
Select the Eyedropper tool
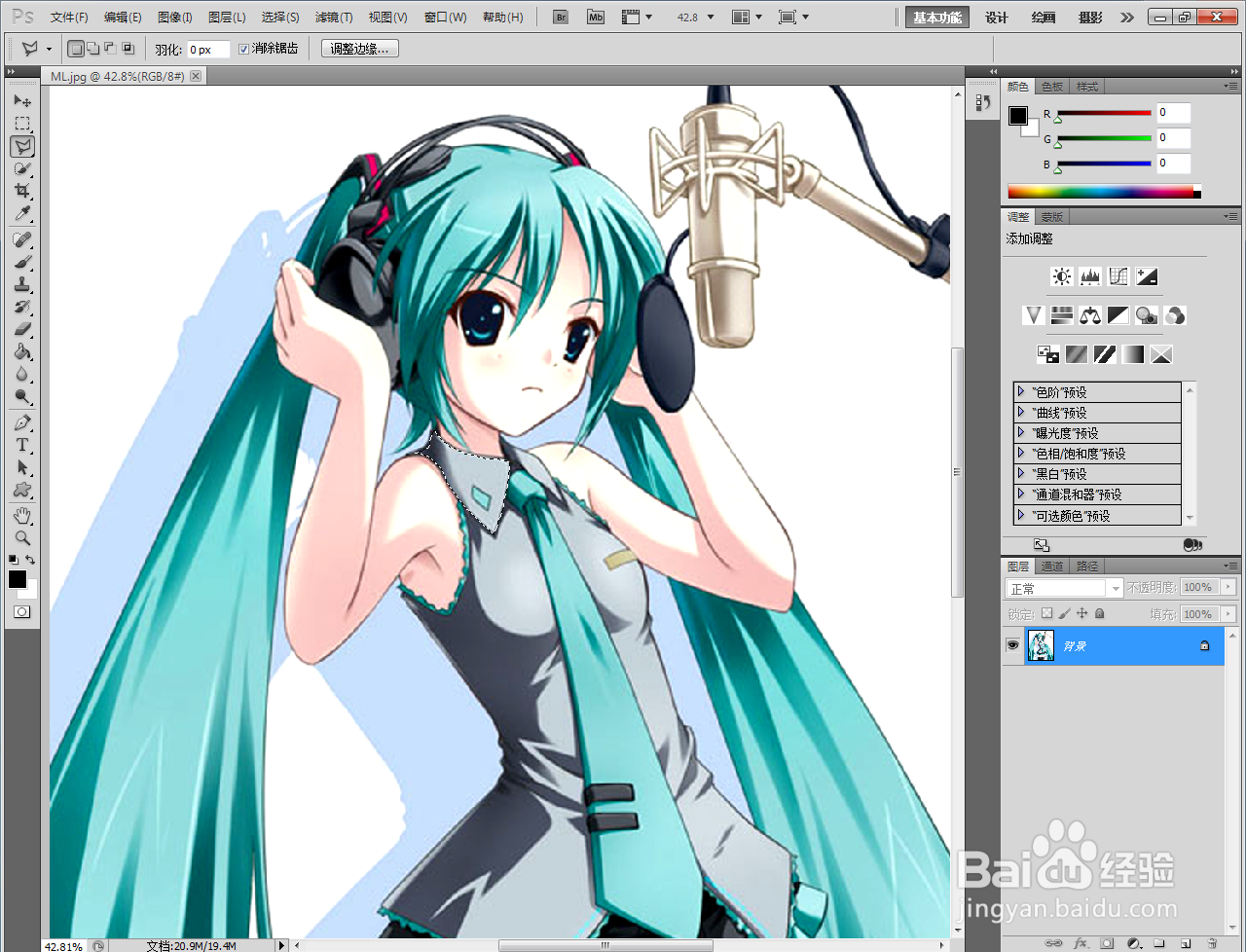(22, 213)
